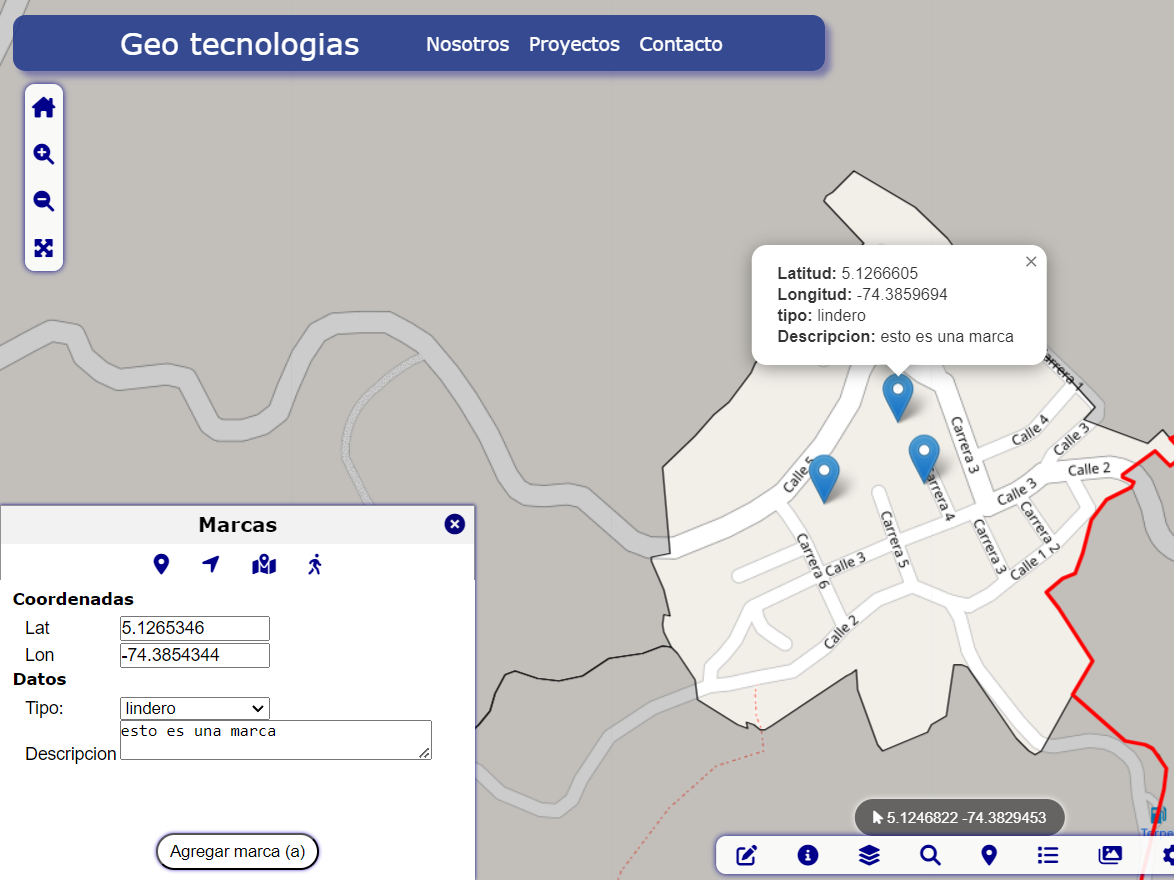The image size is (1174, 880).
Task: Expand the Tipo dropdown showing lindero
Action: [195, 708]
